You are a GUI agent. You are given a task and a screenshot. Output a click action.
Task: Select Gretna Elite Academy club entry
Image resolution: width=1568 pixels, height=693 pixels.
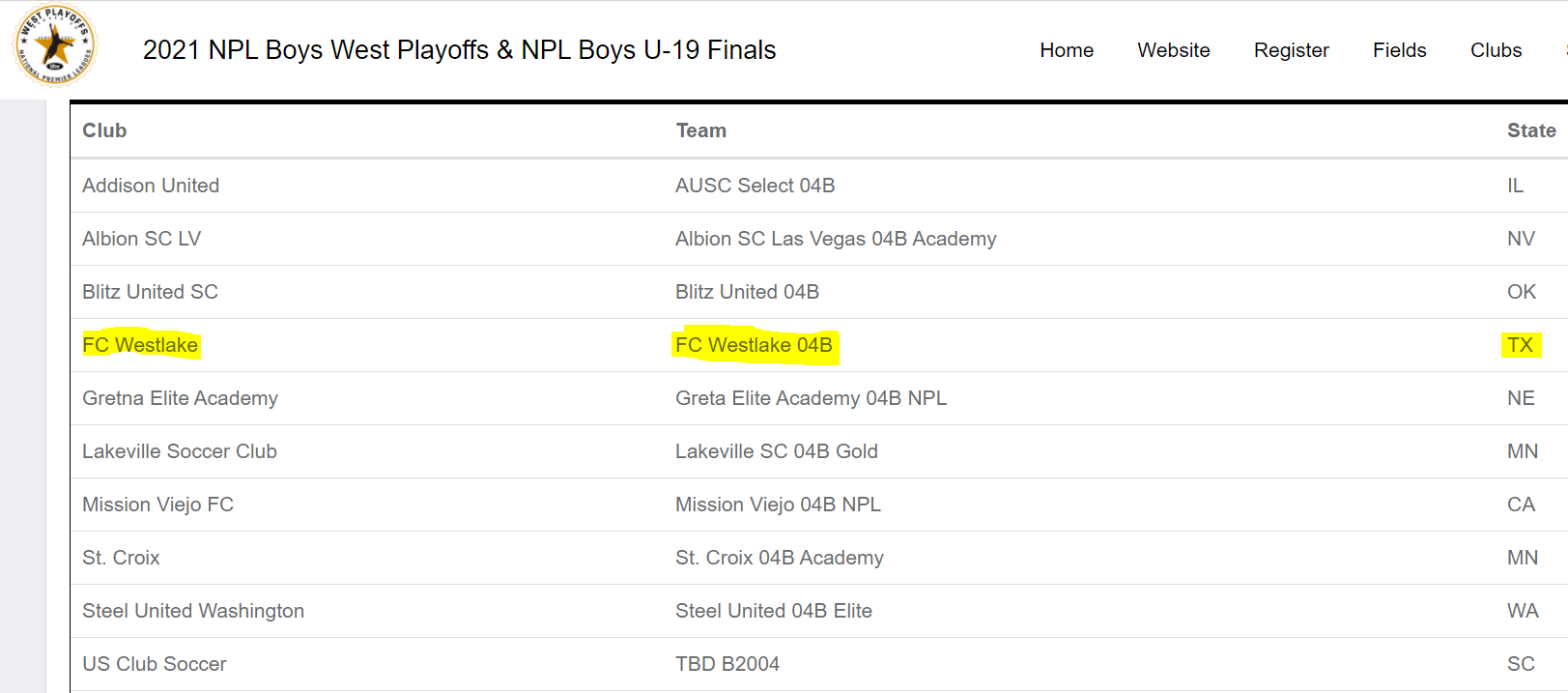click(180, 398)
